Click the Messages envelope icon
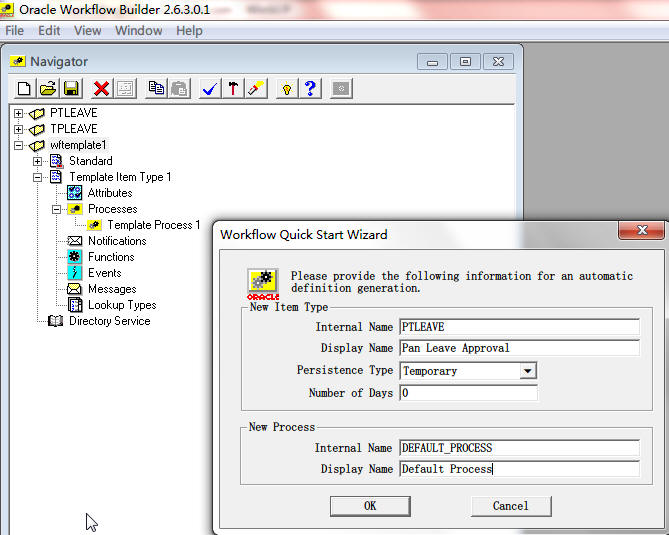669x535 pixels. [75, 289]
